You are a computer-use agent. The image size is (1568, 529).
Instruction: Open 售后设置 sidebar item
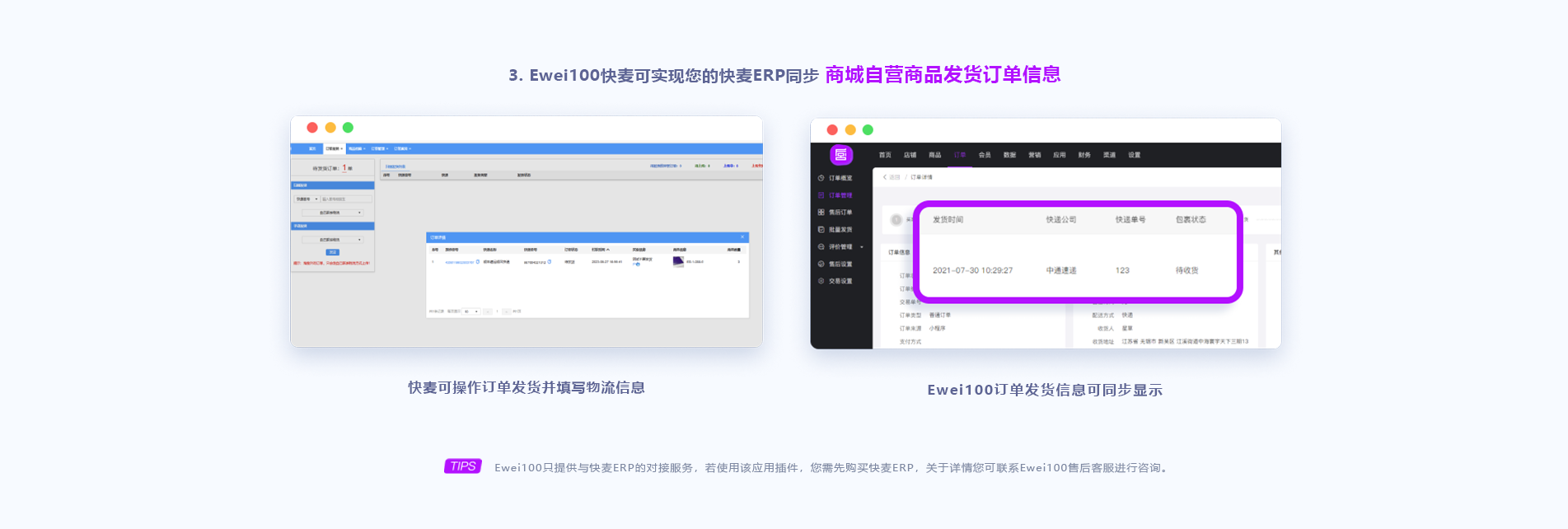(x=840, y=264)
